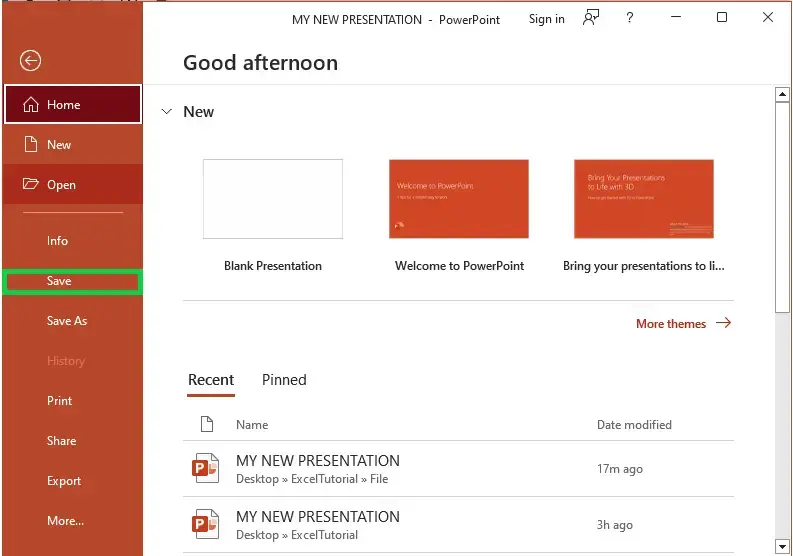The width and height of the screenshot is (793, 556).
Task: Click the 17m ago date text
Action: (x=620, y=469)
